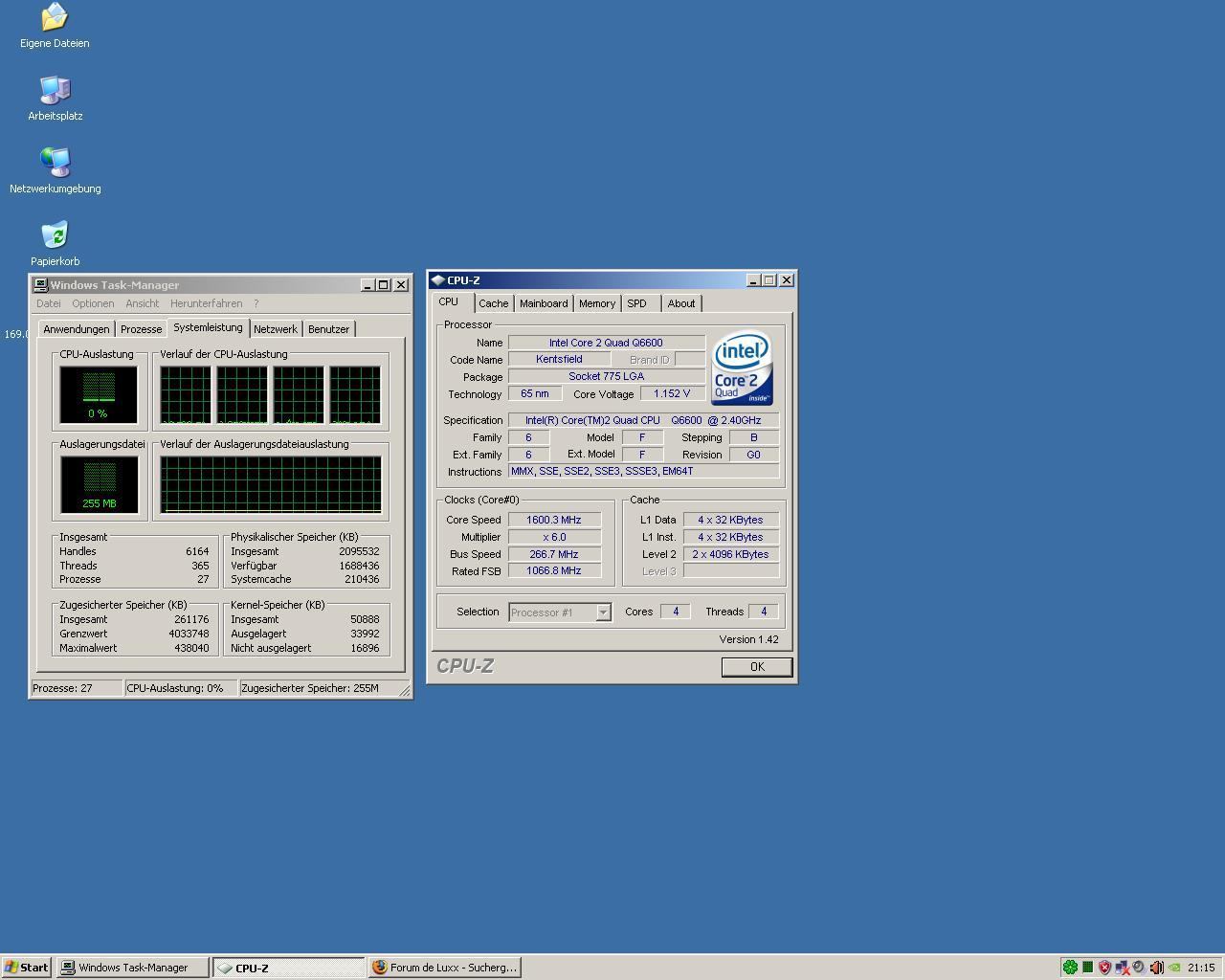Switch to the Mainboard tab in CPU-Z
The image size is (1225, 980).
(544, 303)
